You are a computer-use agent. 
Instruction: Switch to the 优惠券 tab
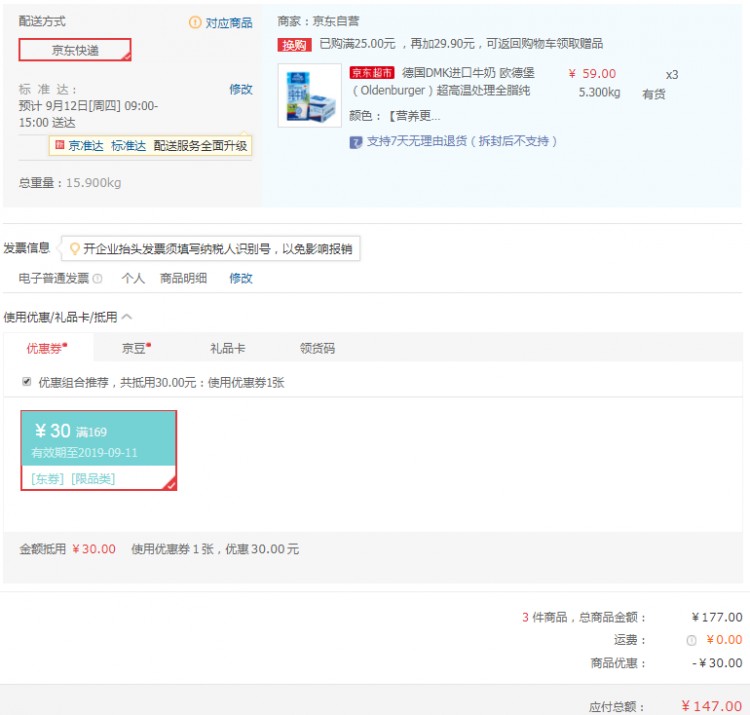(48, 348)
